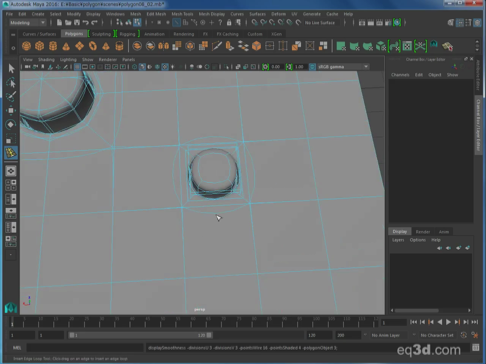Screen dimensions: 486x364
Task: Create a polygon cylinder from the shelf
Action: (53, 46)
